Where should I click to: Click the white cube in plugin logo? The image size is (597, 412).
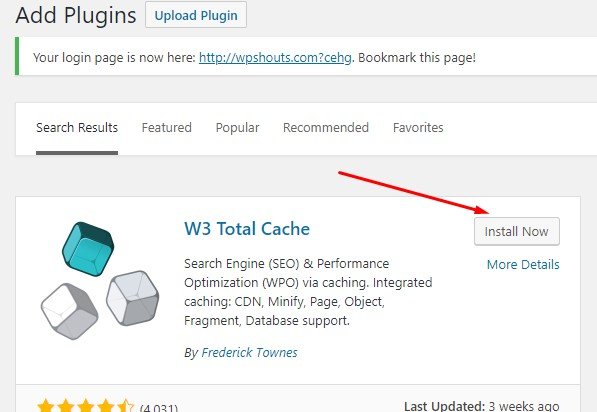click(69, 311)
